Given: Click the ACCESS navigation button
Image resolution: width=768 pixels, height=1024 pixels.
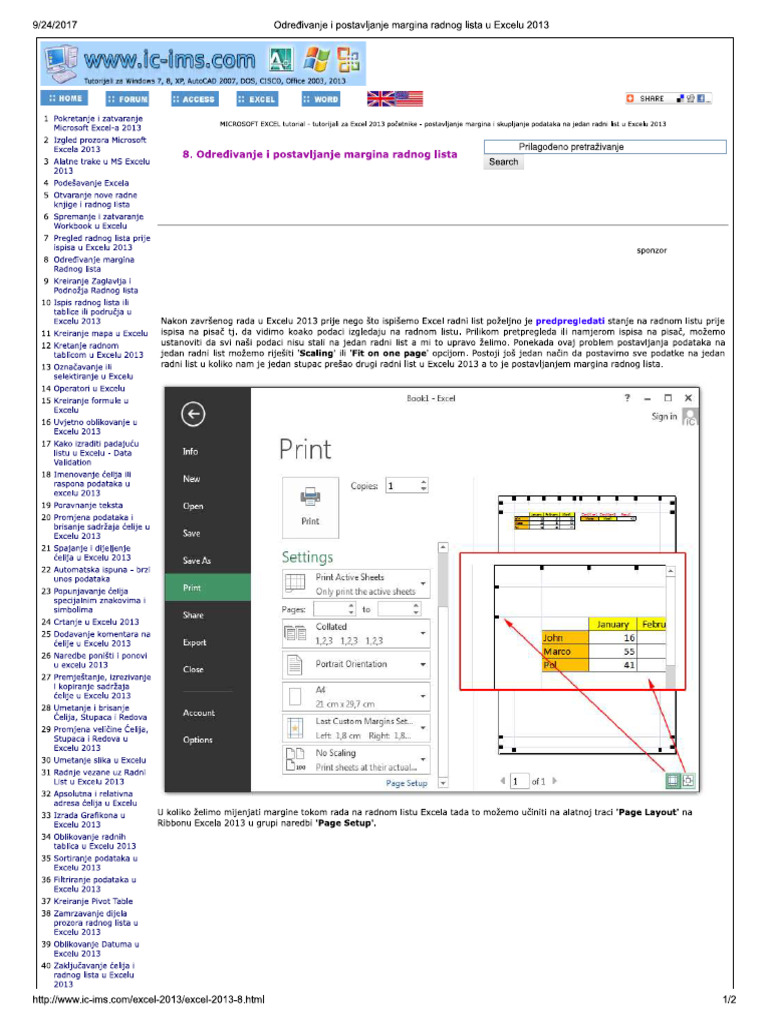Looking at the screenshot, I should point(194,99).
